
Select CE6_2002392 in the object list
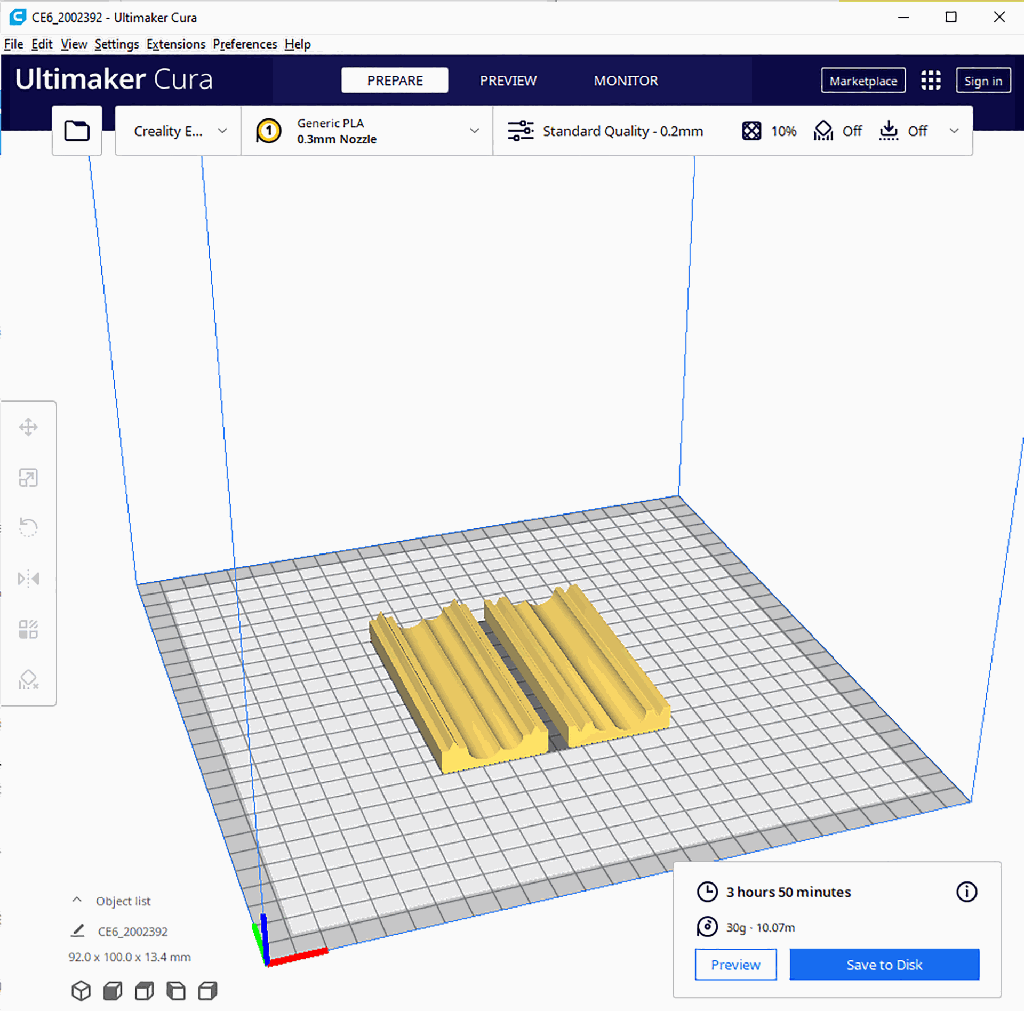pyautogui.click(x=132, y=931)
